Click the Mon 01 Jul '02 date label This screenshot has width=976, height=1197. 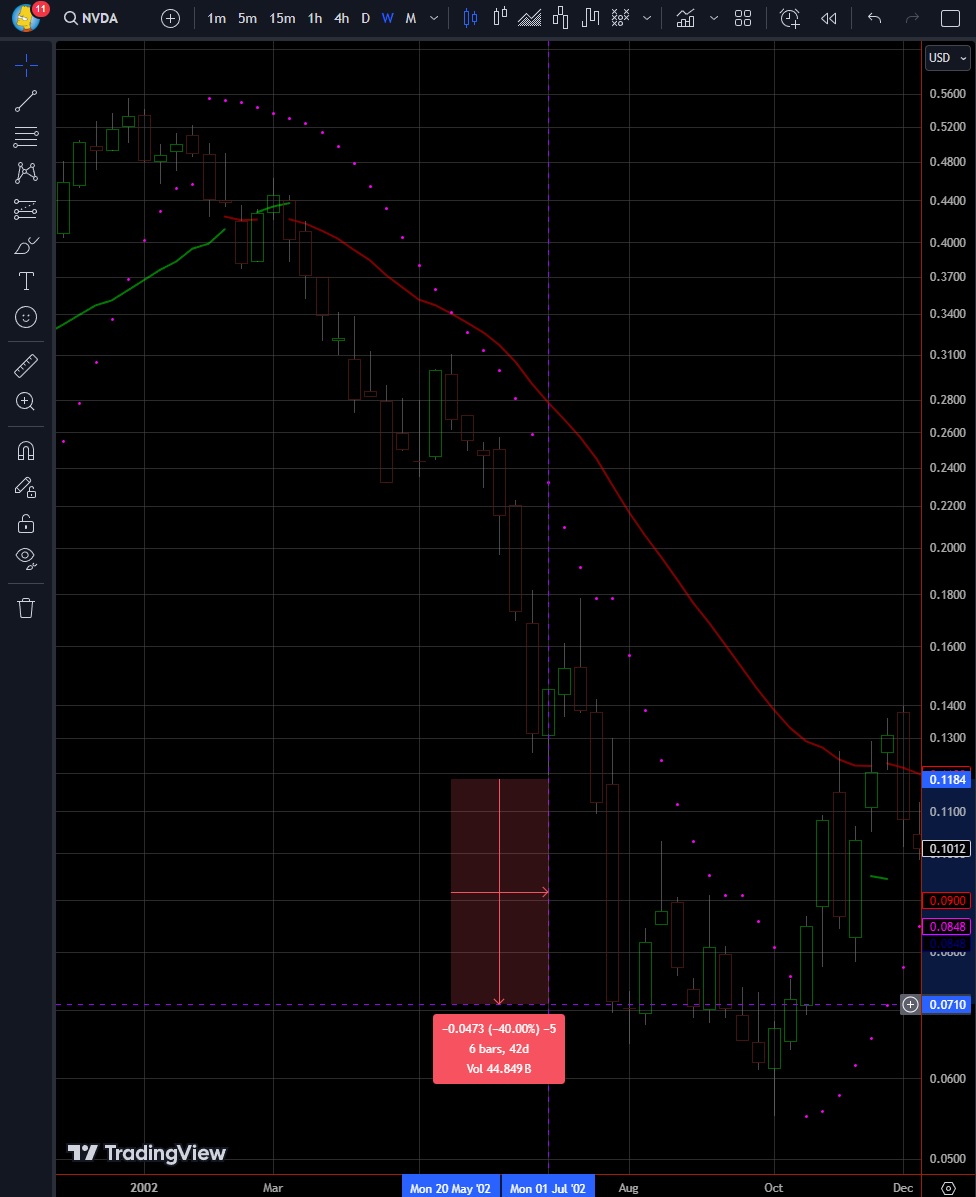pyautogui.click(x=548, y=1188)
